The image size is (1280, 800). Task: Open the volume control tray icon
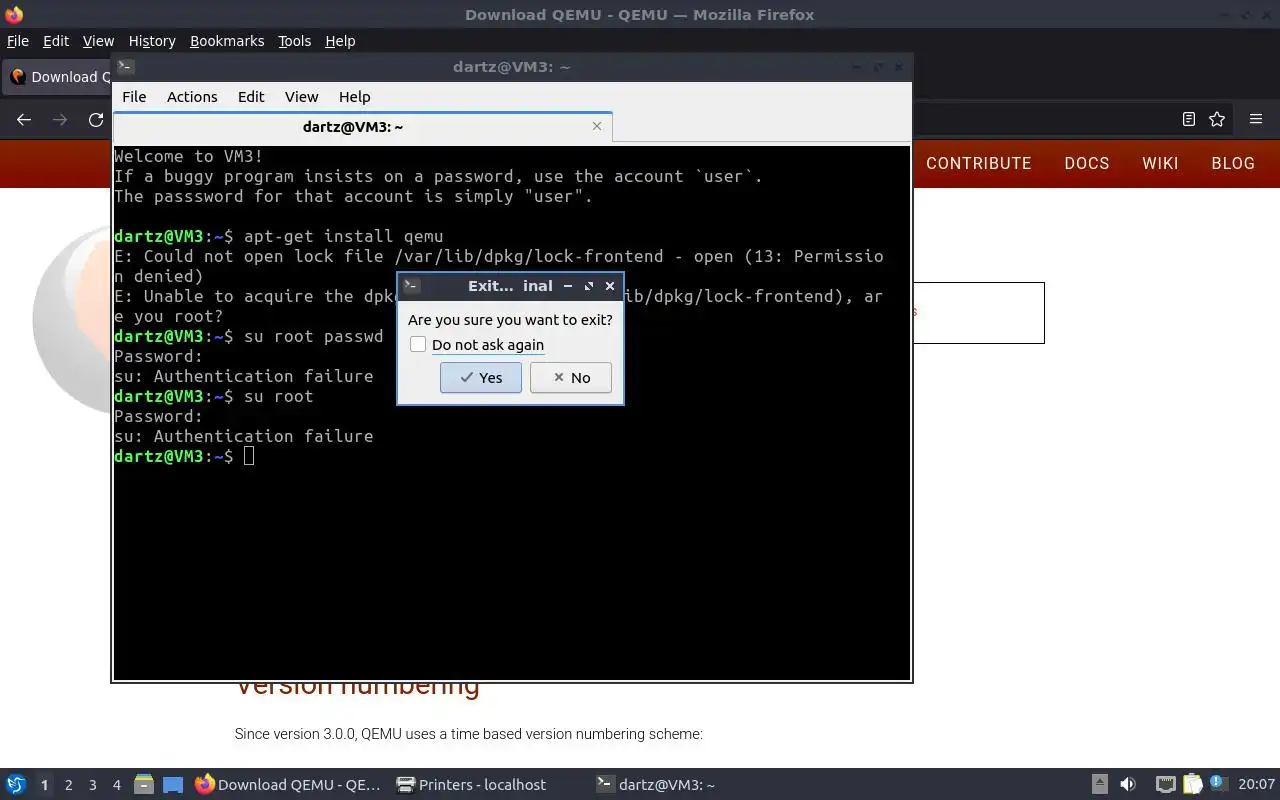[1127, 785]
